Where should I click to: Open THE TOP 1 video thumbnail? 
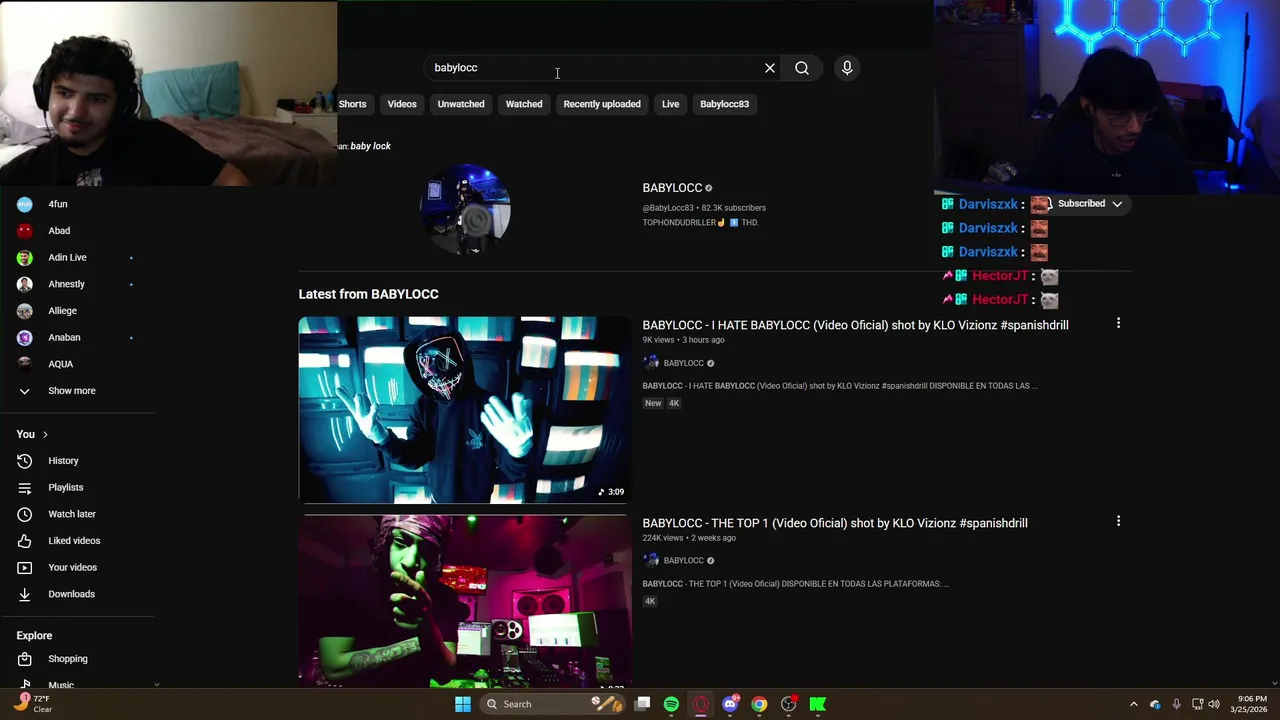[x=465, y=602]
